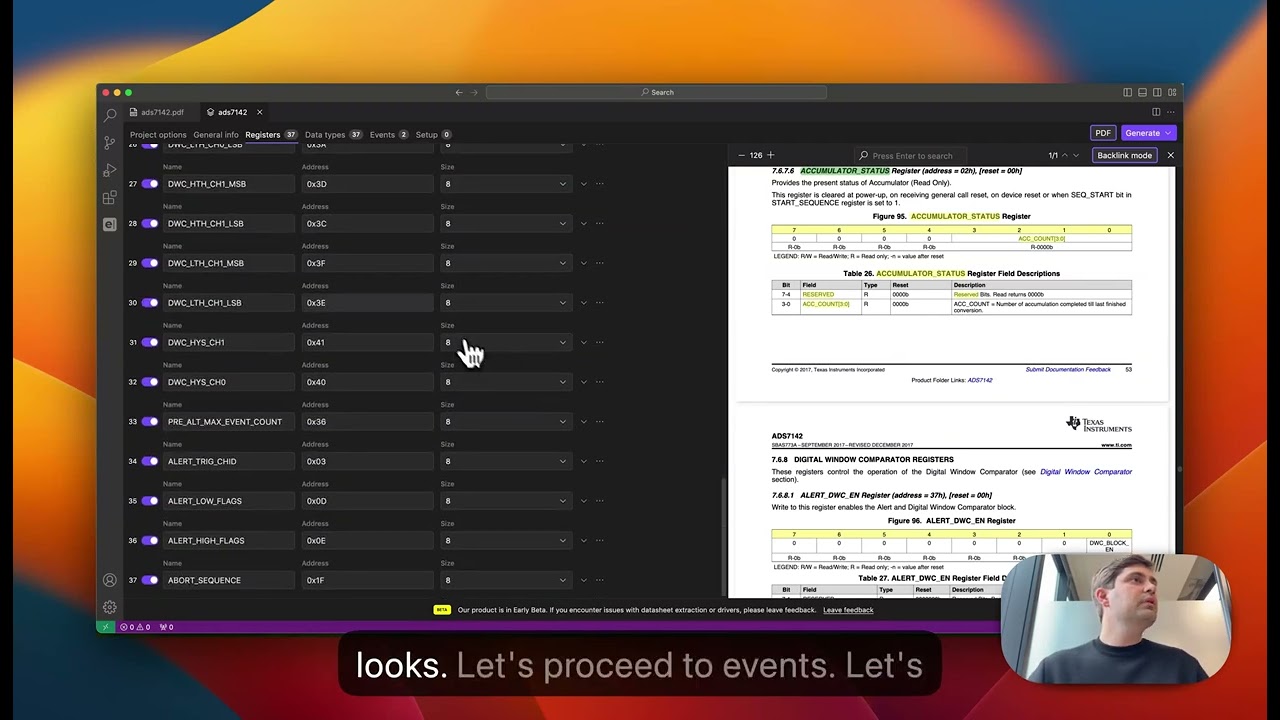Focus the title bar Search box

pyautogui.click(x=657, y=92)
